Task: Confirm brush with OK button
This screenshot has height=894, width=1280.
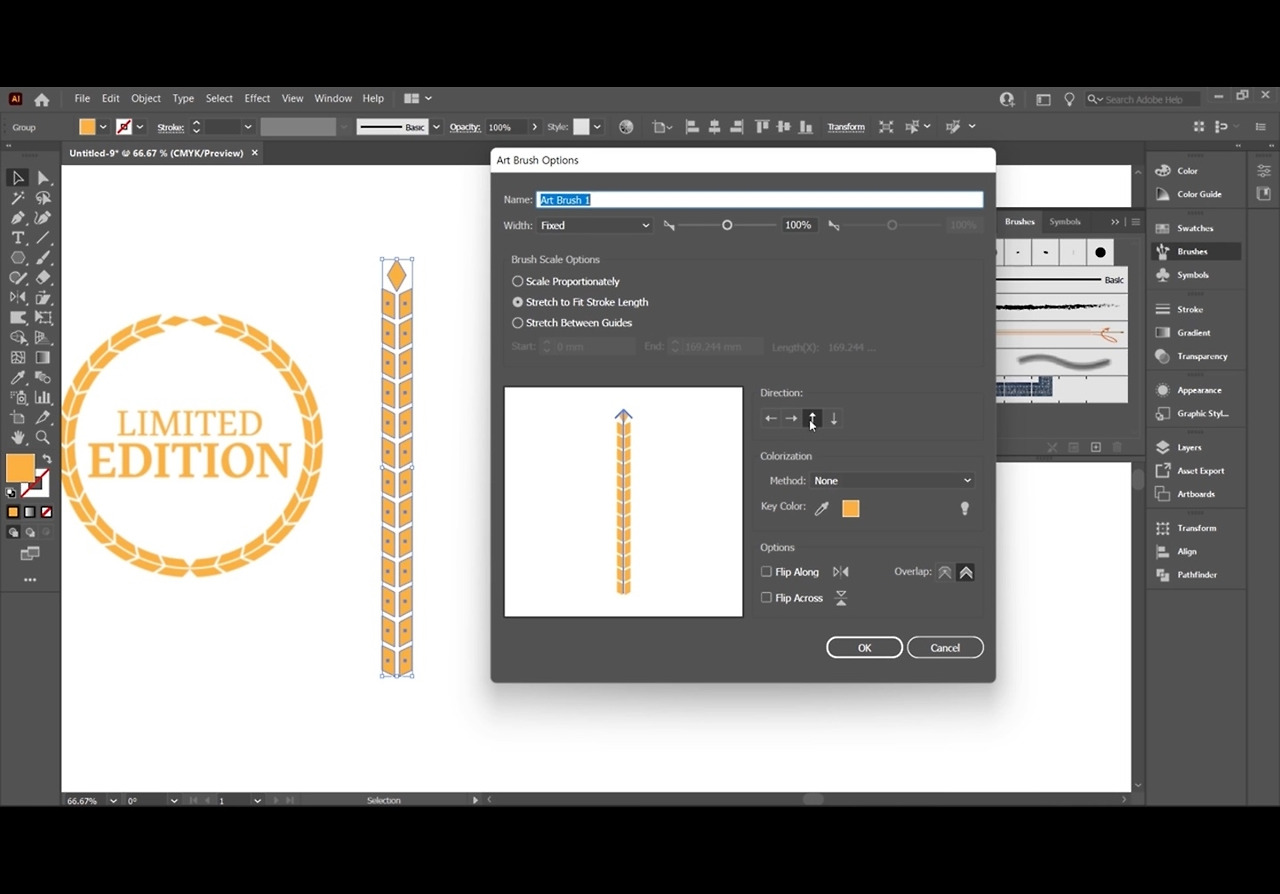Action: pos(865,648)
